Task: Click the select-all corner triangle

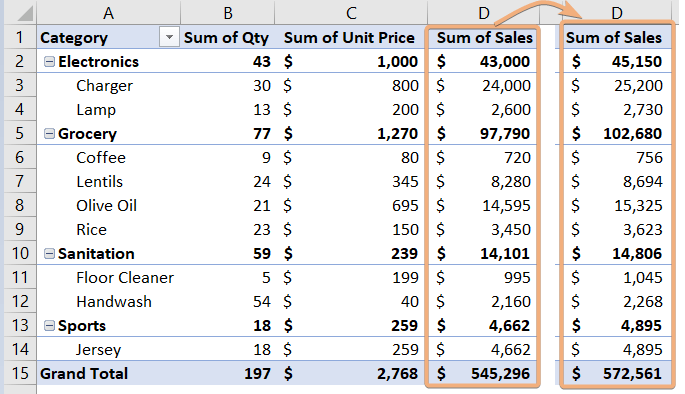Action: click(x=25, y=14)
